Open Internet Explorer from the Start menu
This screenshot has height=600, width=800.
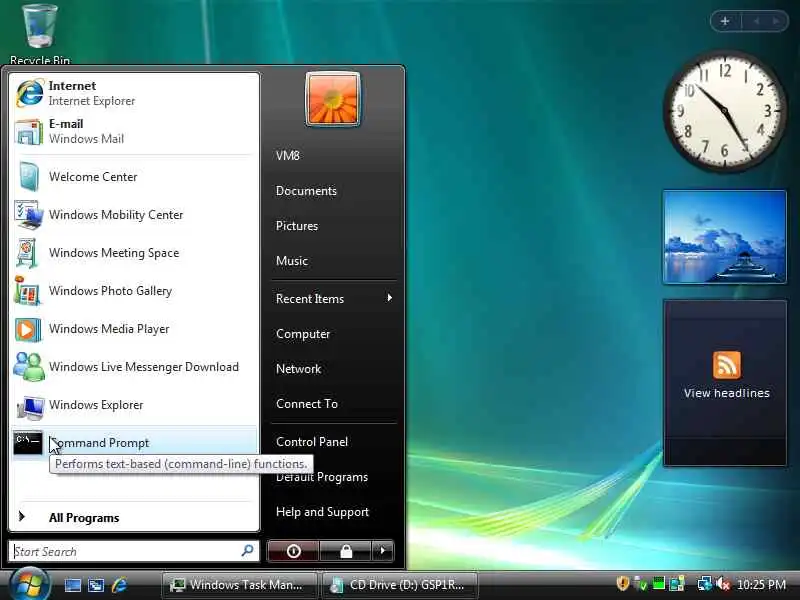click(135, 93)
